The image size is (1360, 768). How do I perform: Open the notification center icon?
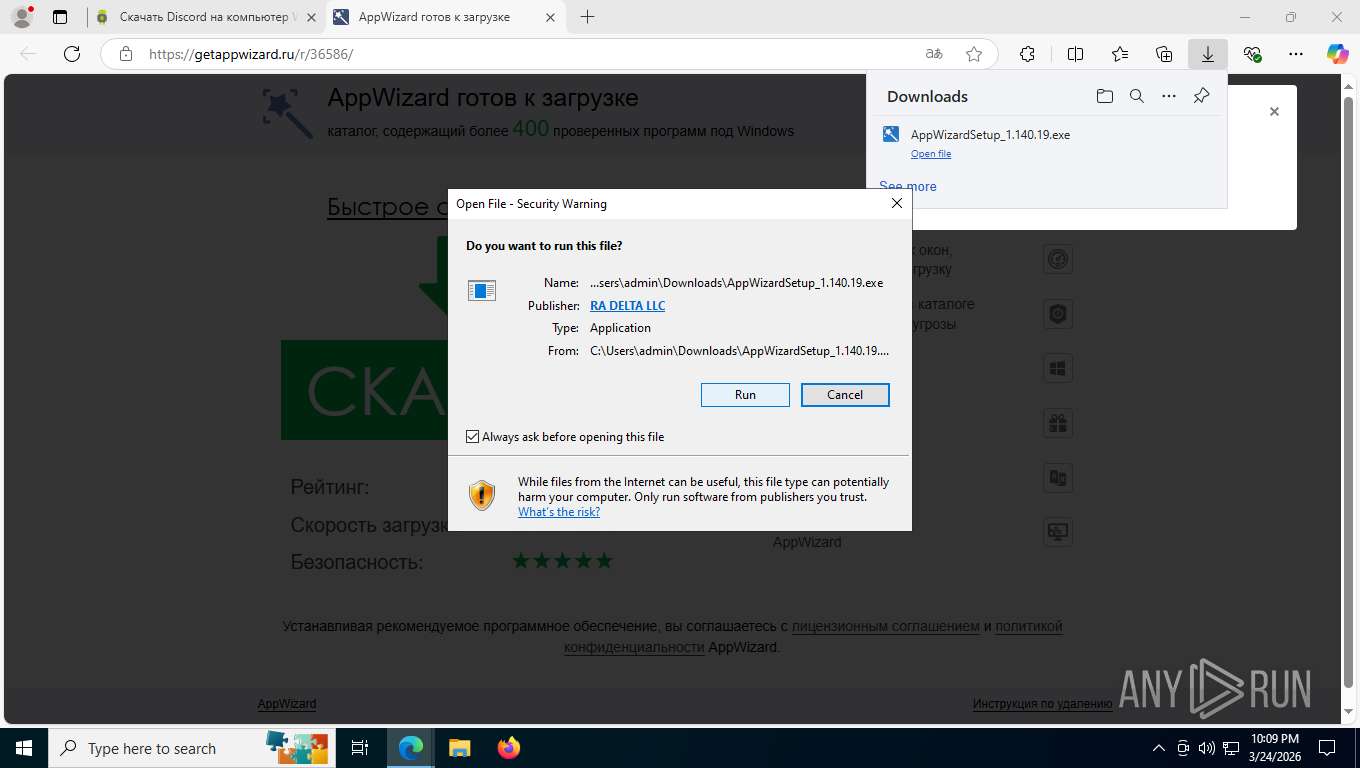click(1327, 748)
